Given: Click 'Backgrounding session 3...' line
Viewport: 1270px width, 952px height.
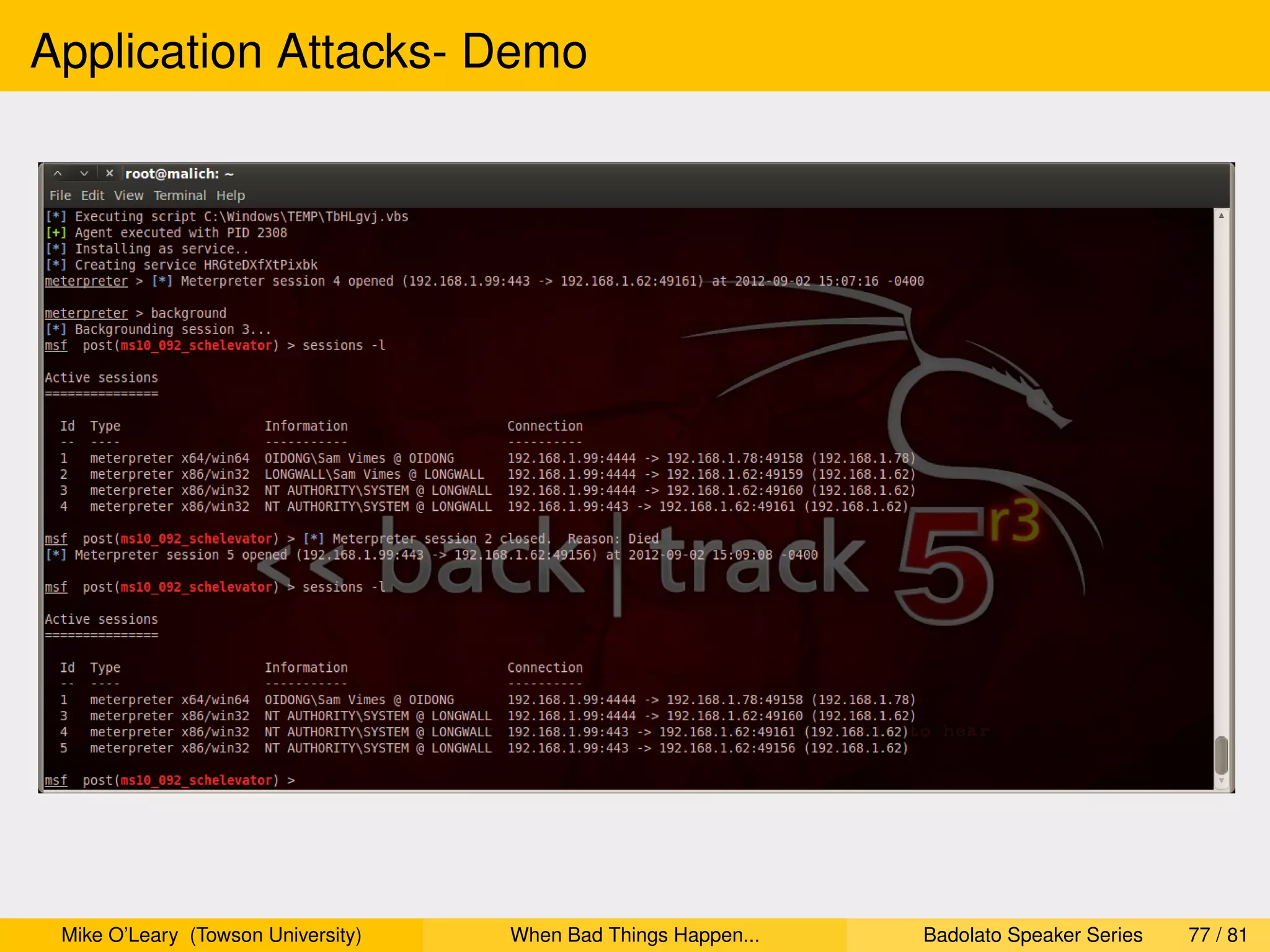Looking at the screenshot, I should 158,330.
